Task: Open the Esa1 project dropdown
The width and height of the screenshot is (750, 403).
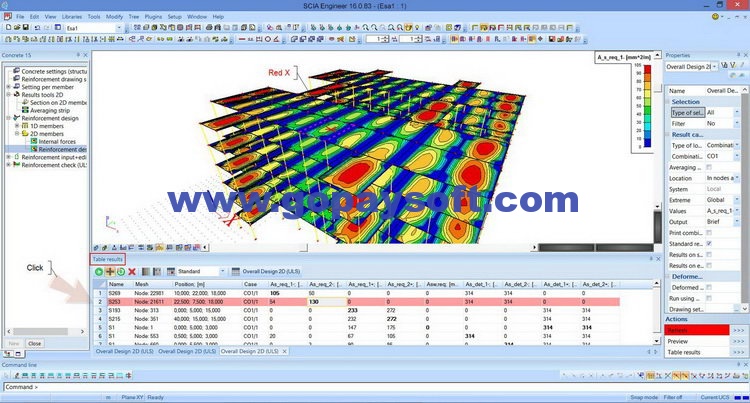Action: pos(119,28)
